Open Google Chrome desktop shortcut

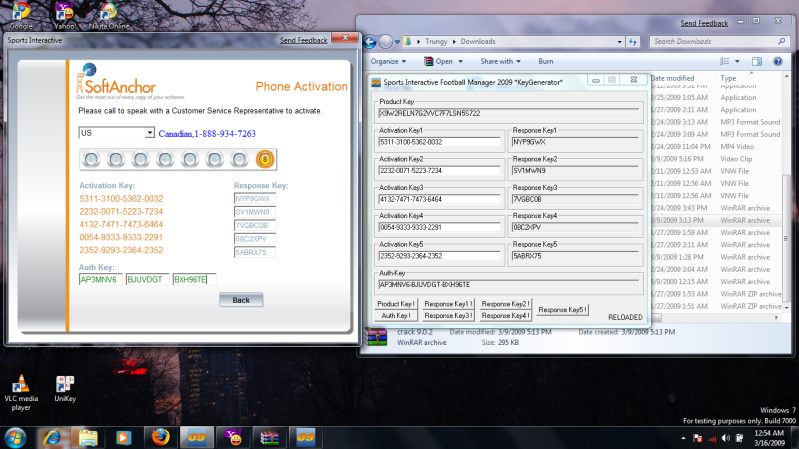tap(21, 15)
